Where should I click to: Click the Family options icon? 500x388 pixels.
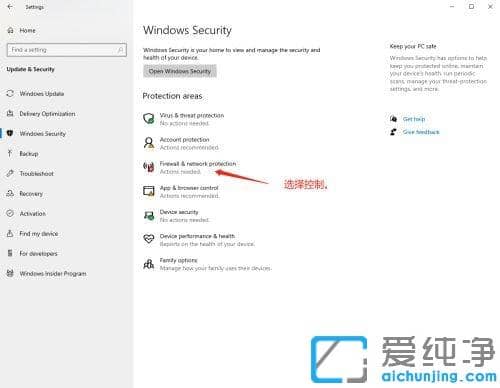149,264
